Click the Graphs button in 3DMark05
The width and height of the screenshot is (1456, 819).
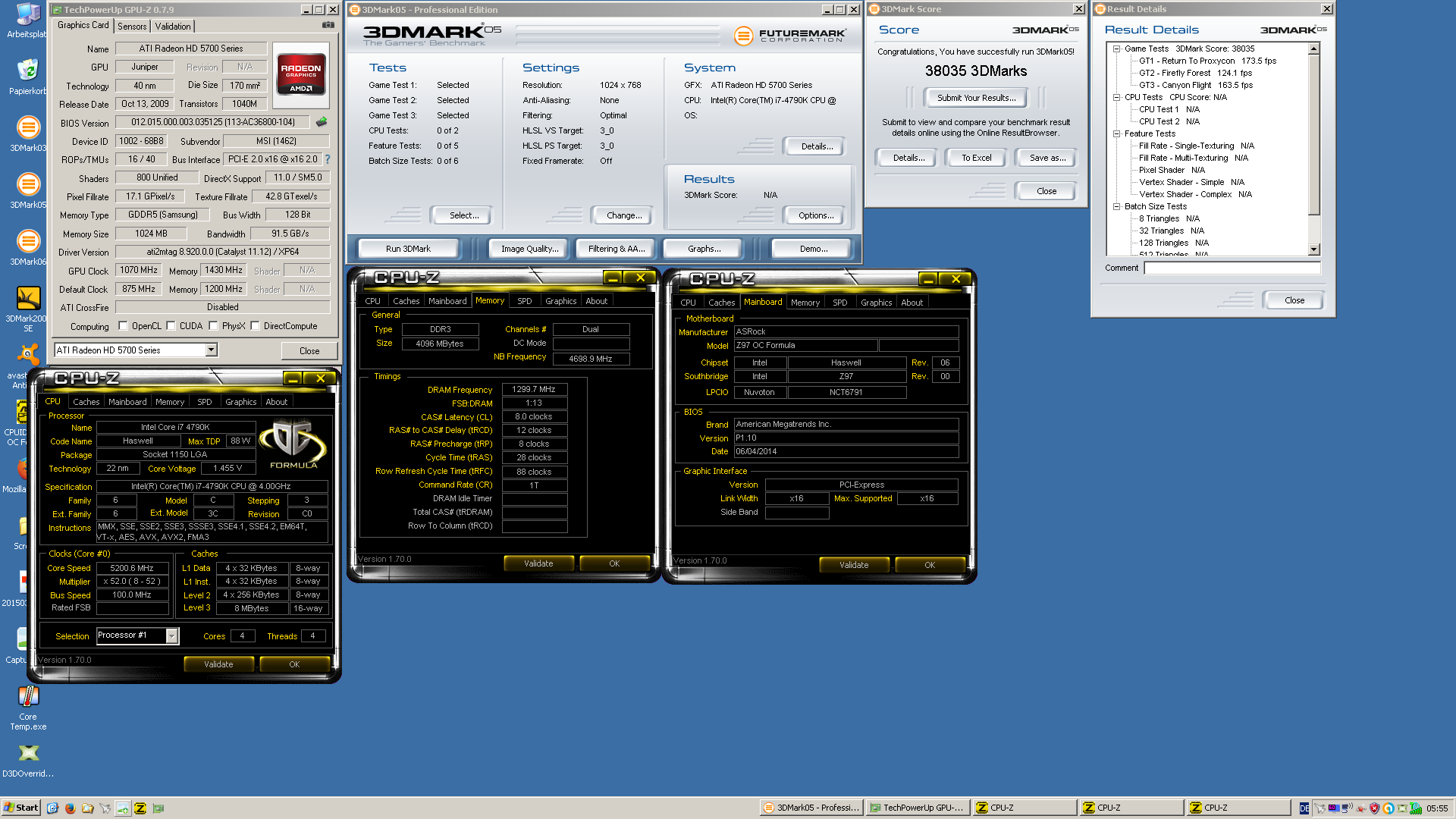tap(704, 249)
